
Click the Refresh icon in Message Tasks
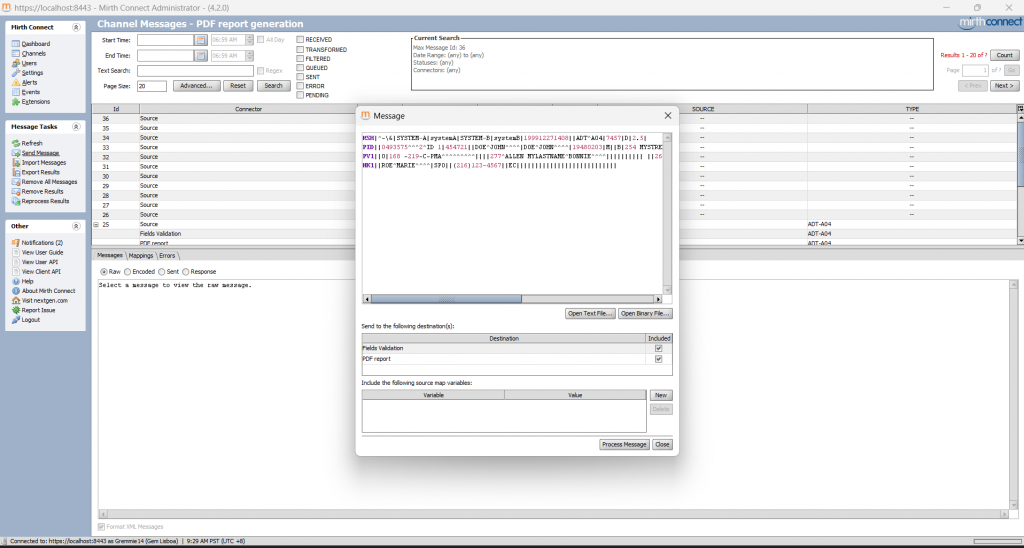[16, 143]
